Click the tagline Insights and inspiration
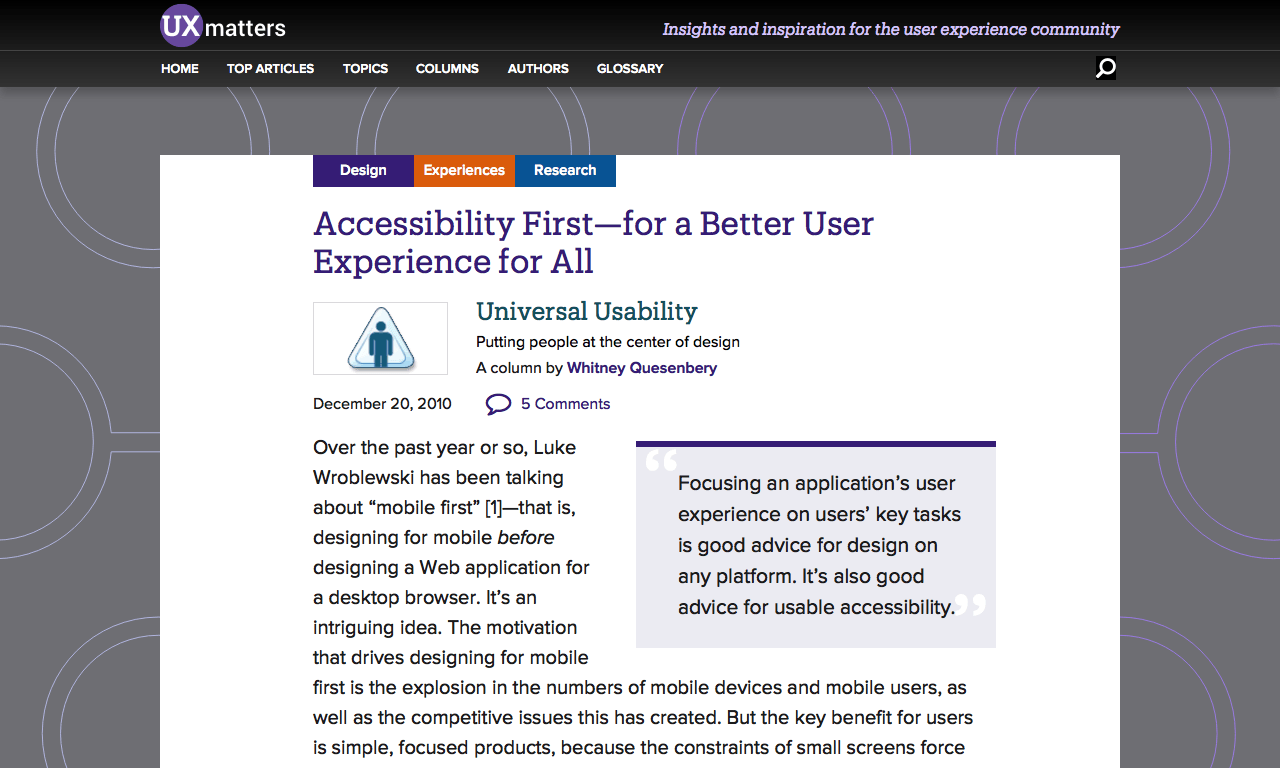The width and height of the screenshot is (1280, 768). pos(891,29)
